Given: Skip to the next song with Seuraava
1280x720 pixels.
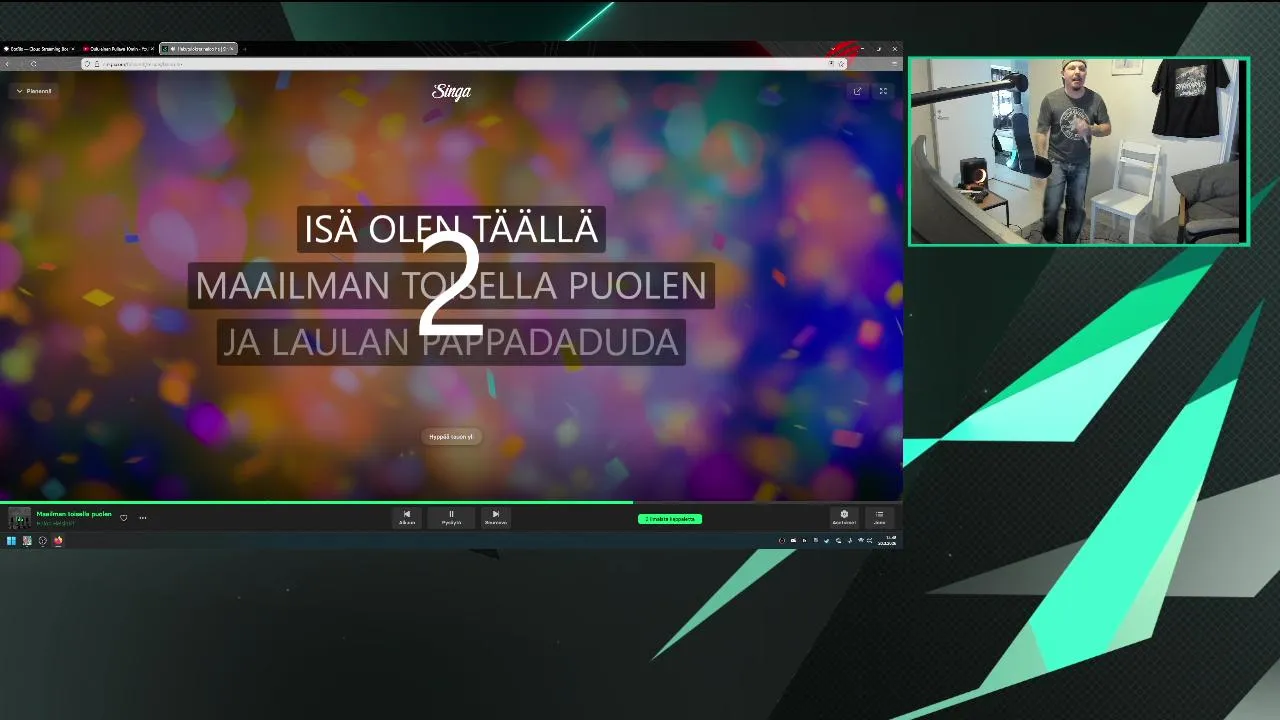Looking at the screenshot, I should click(x=495, y=517).
